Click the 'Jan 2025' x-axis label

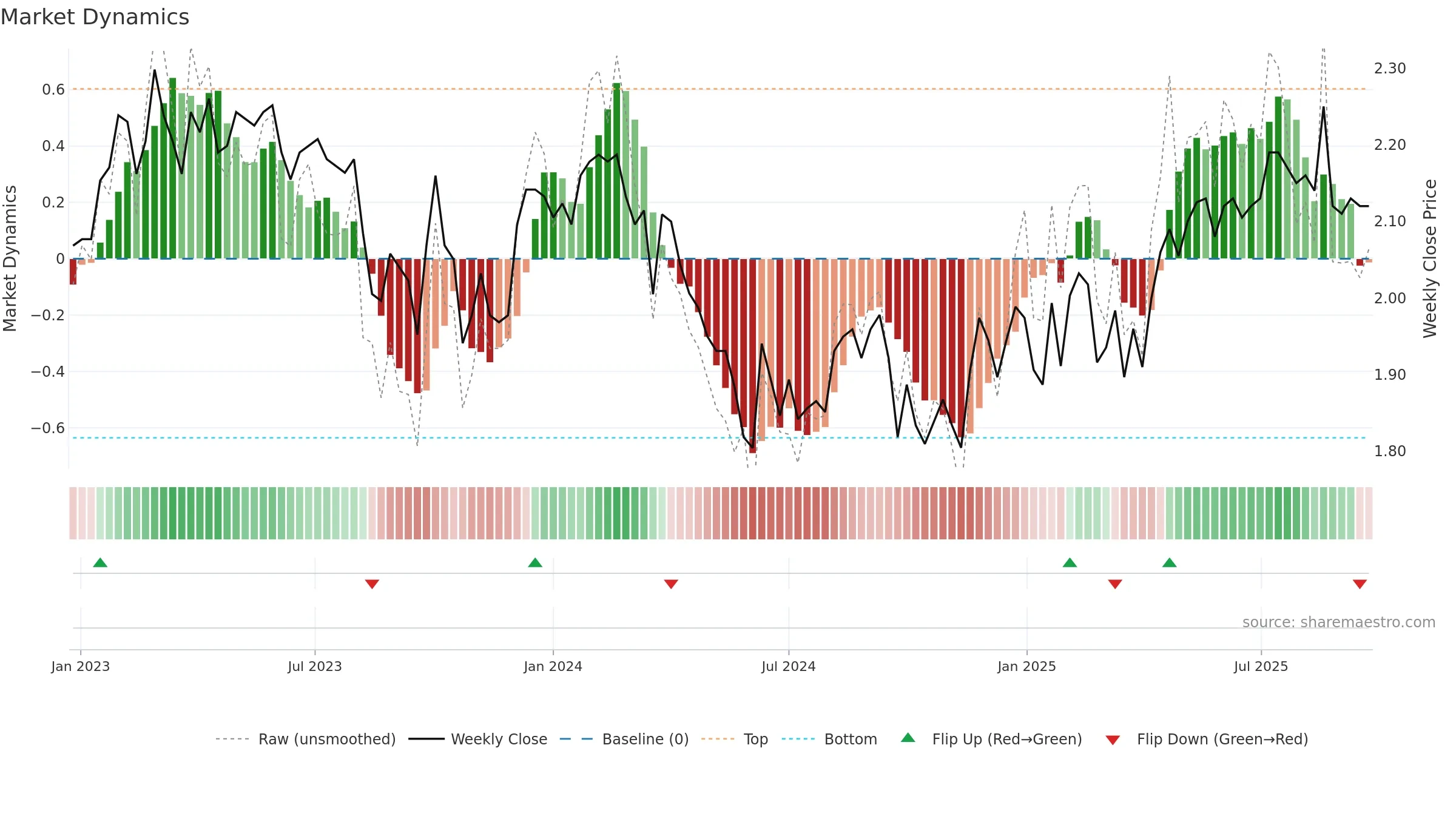point(1027,666)
